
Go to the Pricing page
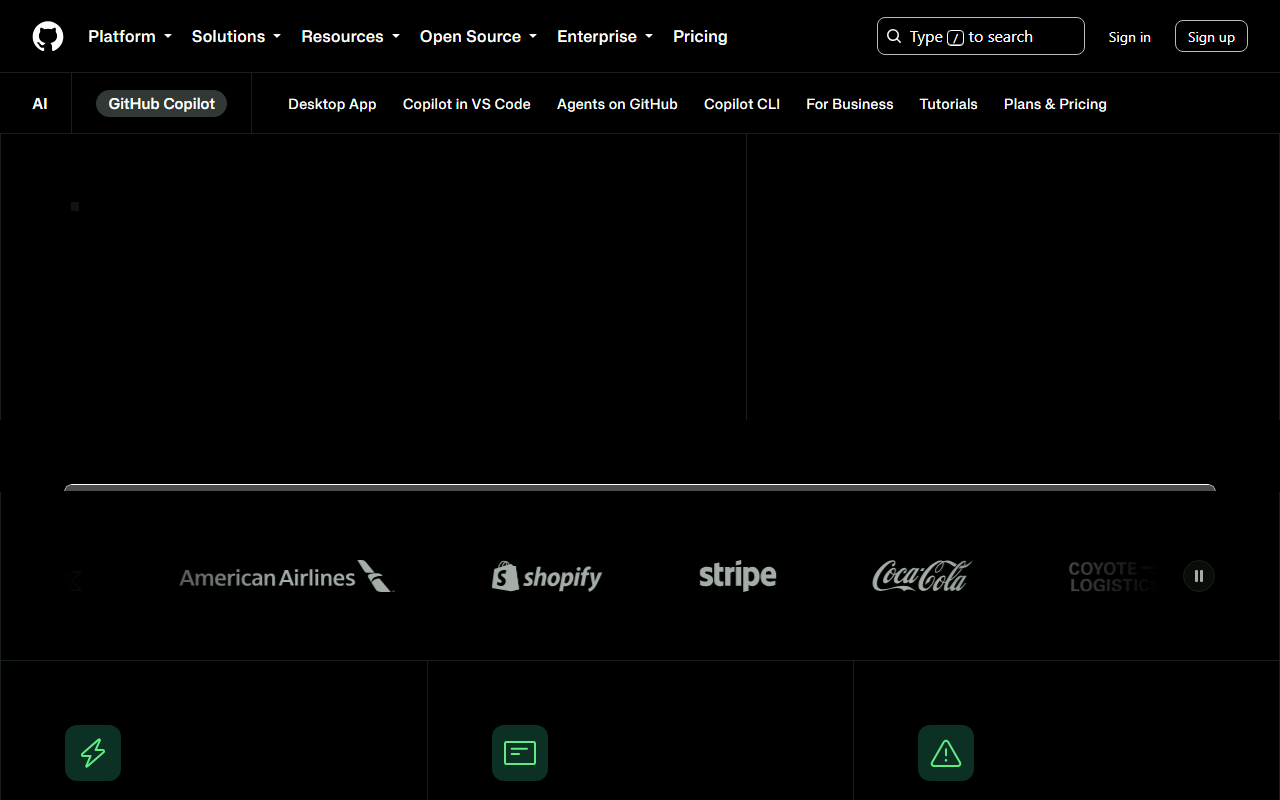[x=700, y=36]
